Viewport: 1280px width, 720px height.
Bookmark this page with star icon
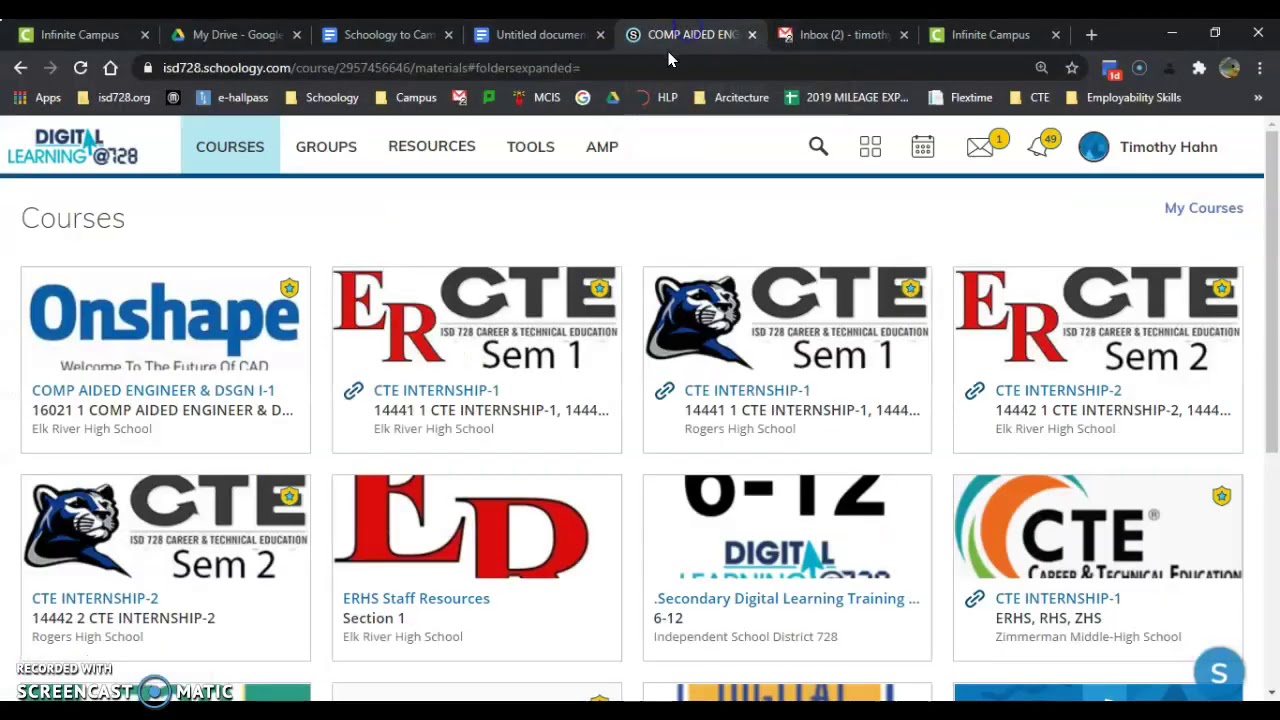point(1072,67)
